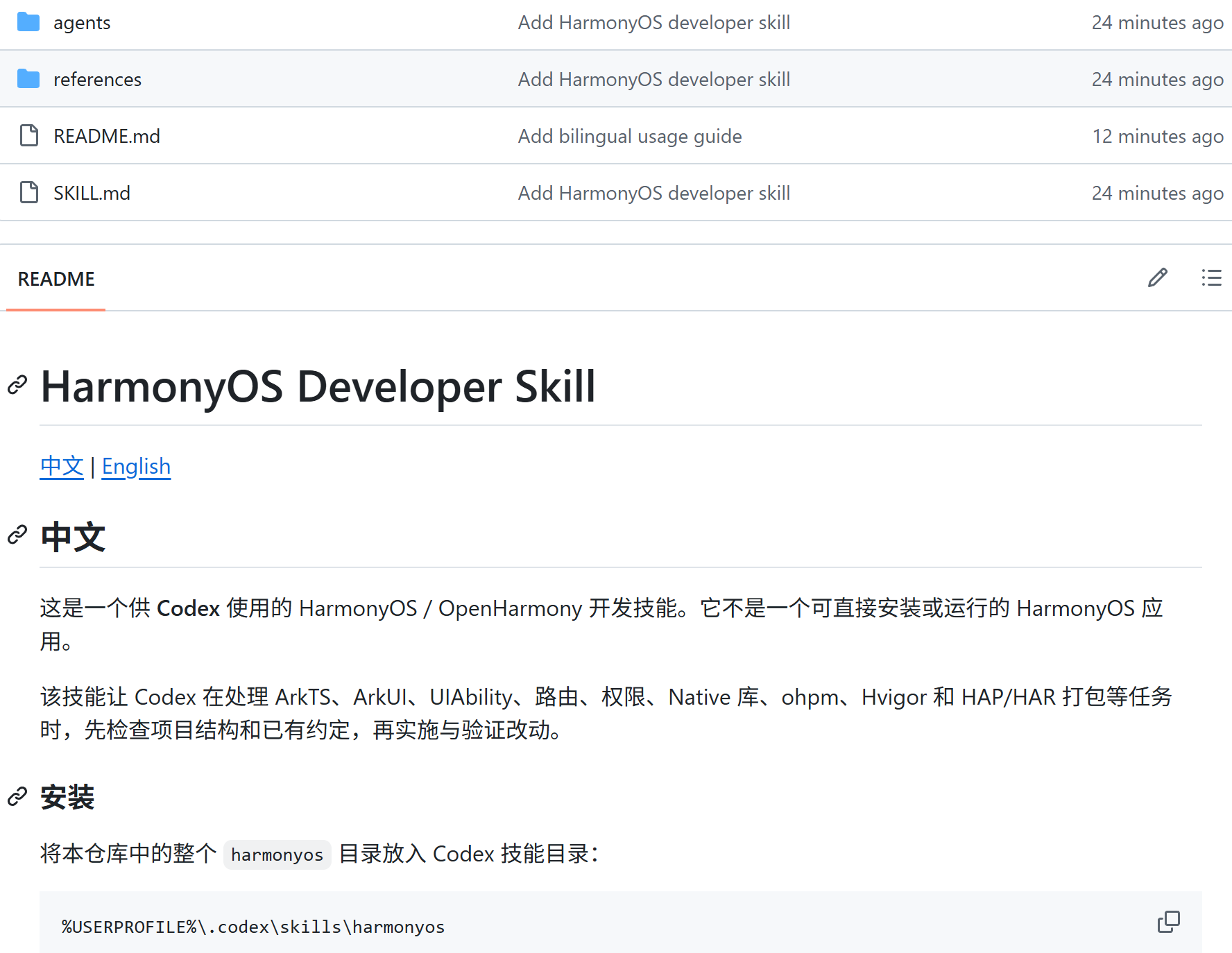Image resolution: width=1232 pixels, height=953 pixels.
Task: Click the inline 'harmonyos' code text
Action: (277, 855)
